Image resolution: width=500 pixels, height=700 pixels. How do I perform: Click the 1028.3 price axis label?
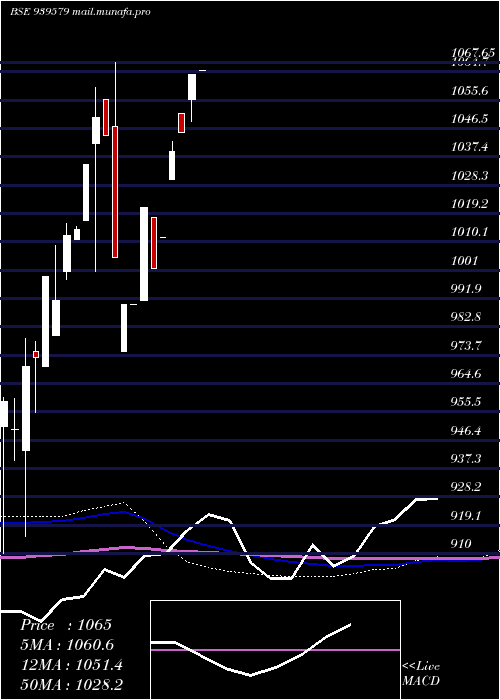tap(469, 175)
